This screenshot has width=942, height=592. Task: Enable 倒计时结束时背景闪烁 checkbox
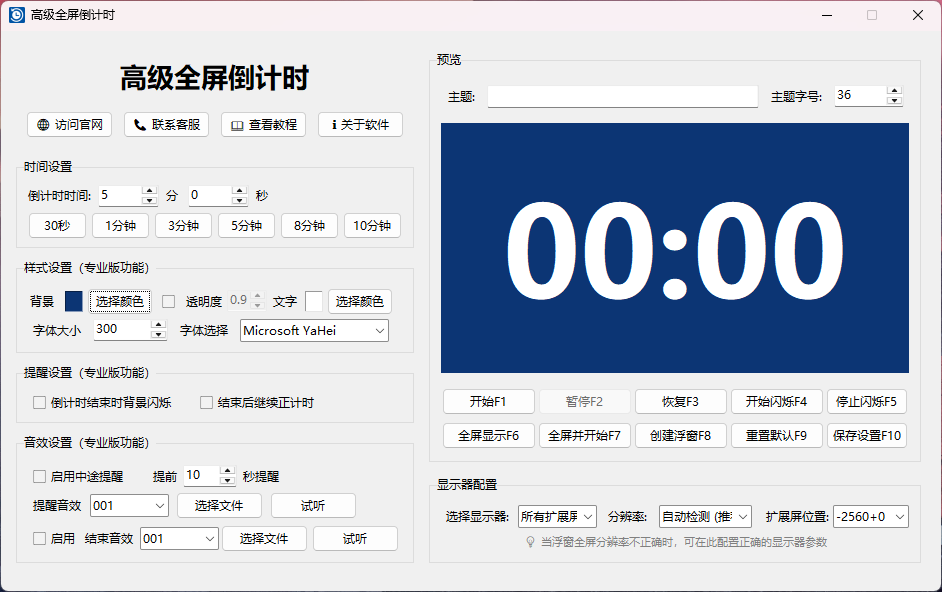(x=37, y=404)
